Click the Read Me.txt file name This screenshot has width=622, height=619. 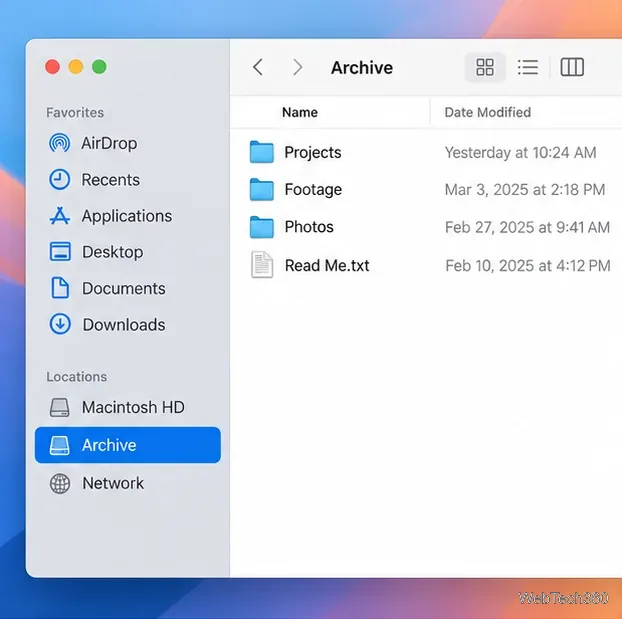(327, 265)
